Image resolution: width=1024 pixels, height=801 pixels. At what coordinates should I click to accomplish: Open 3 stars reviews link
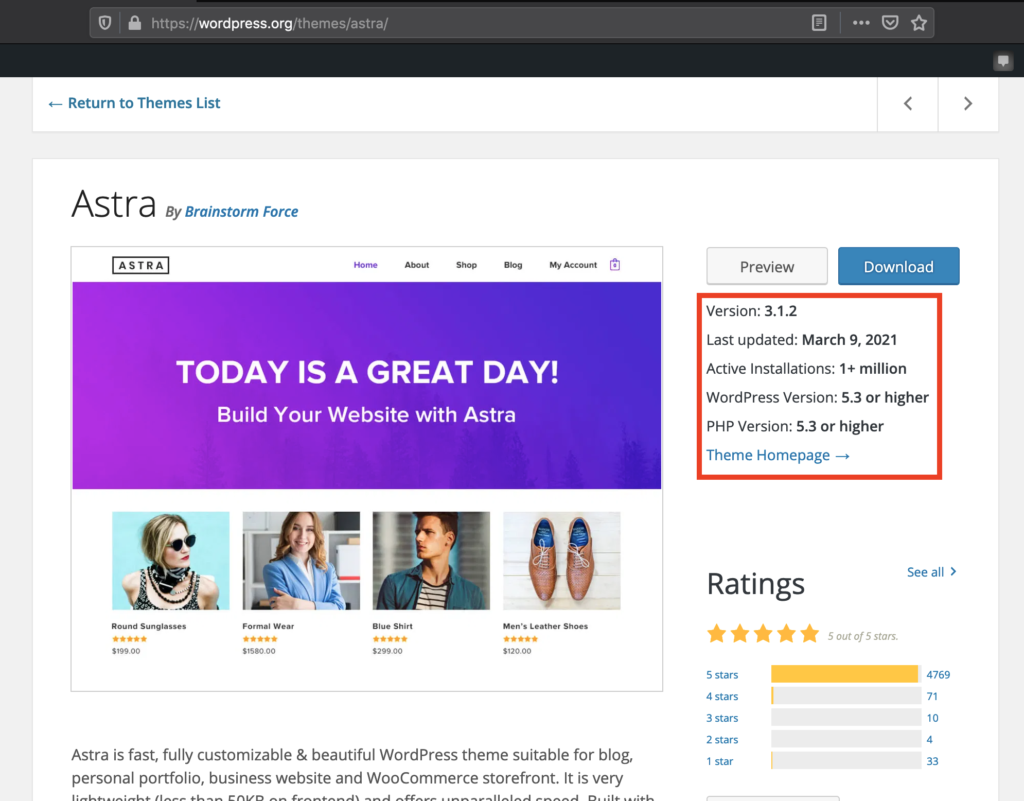point(722,717)
